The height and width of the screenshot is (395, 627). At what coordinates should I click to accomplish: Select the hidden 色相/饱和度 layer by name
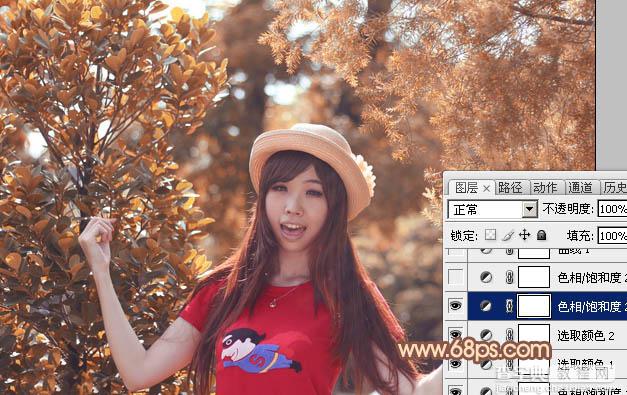point(592,277)
